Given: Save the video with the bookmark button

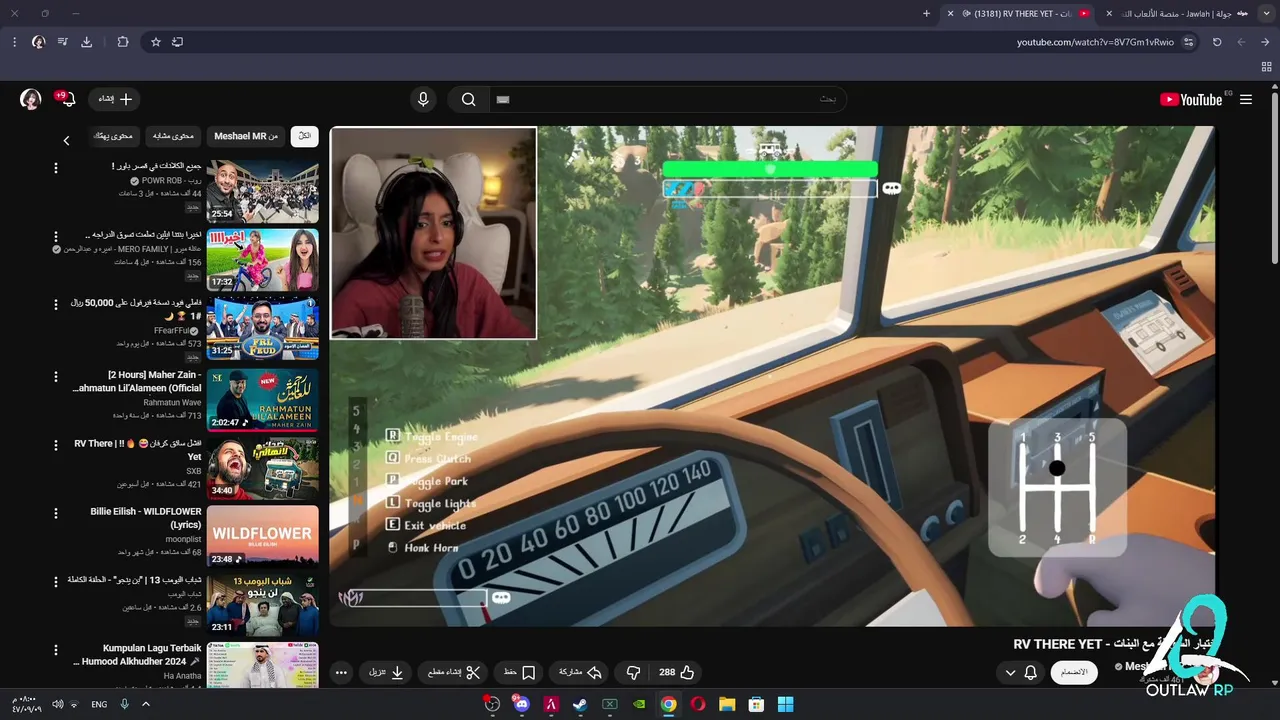Looking at the screenshot, I should click(x=520, y=672).
